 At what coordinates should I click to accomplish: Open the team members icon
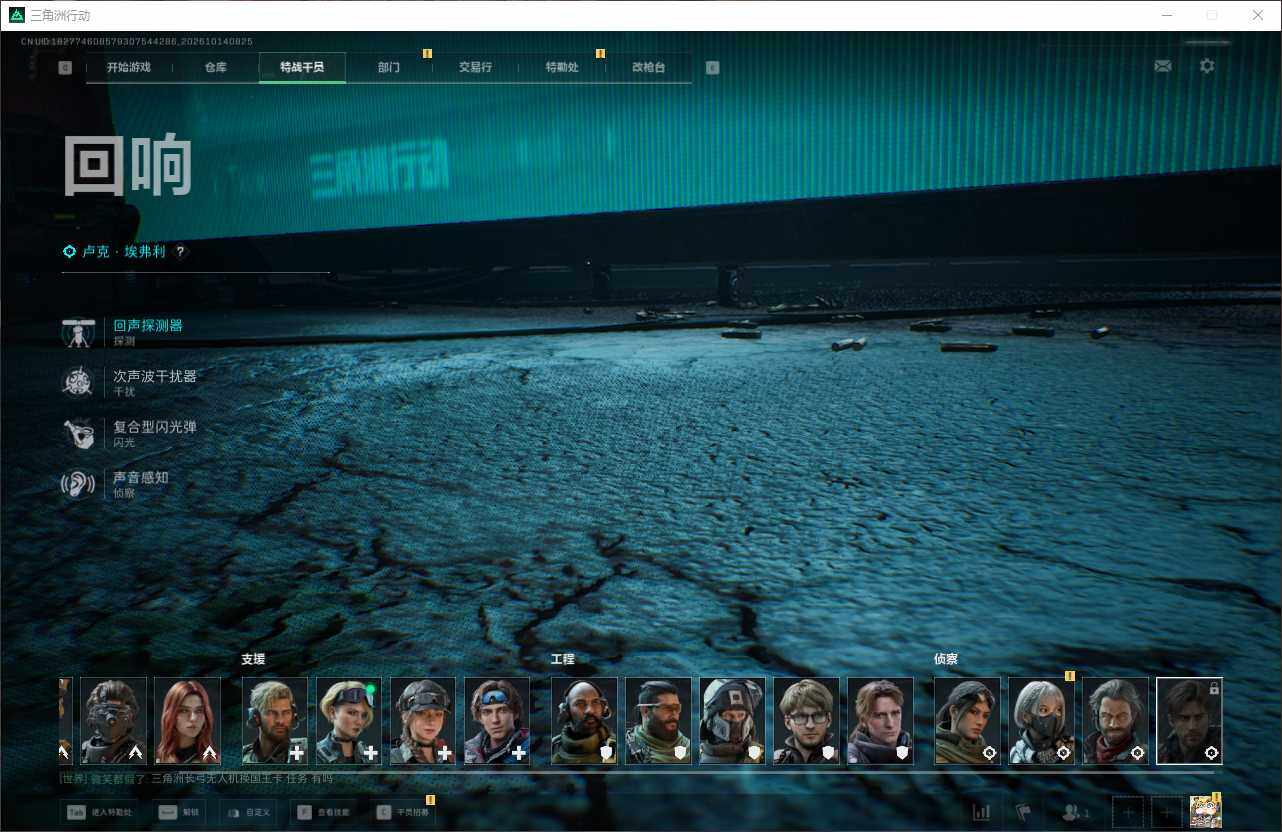pyautogui.click(x=1076, y=812)
